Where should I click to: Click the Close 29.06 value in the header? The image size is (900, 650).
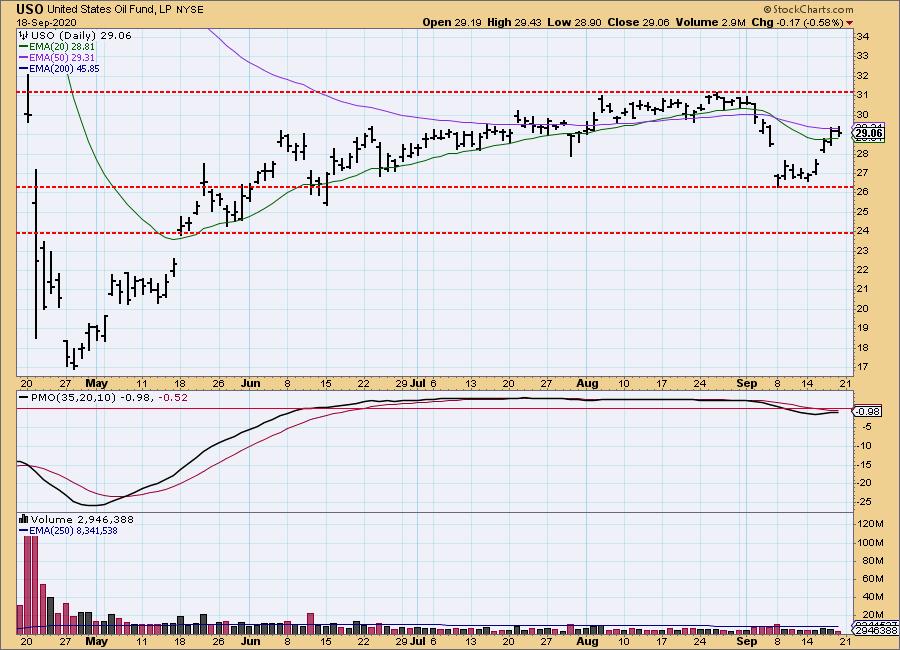click(638, 22)
